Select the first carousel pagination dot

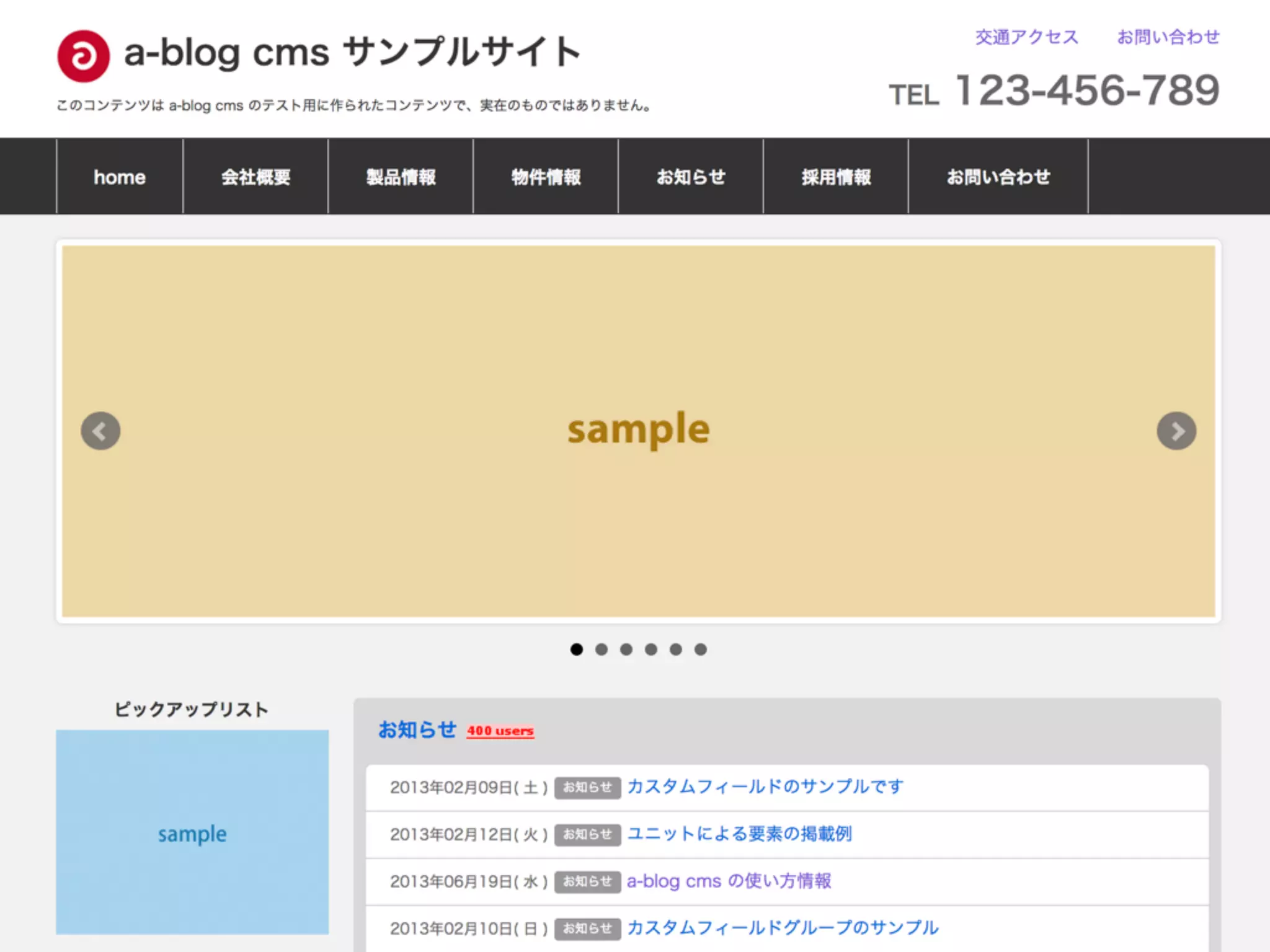[577, 649]
